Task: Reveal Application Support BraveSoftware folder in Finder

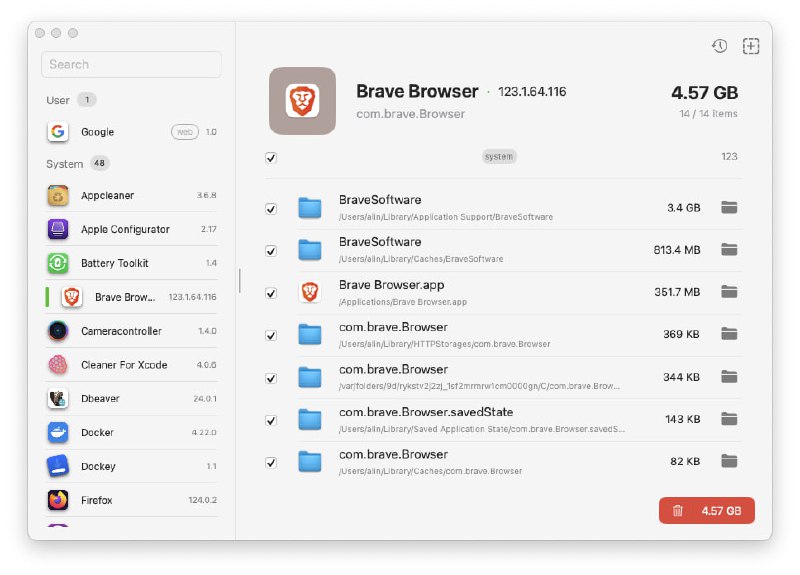Action: 729,208
